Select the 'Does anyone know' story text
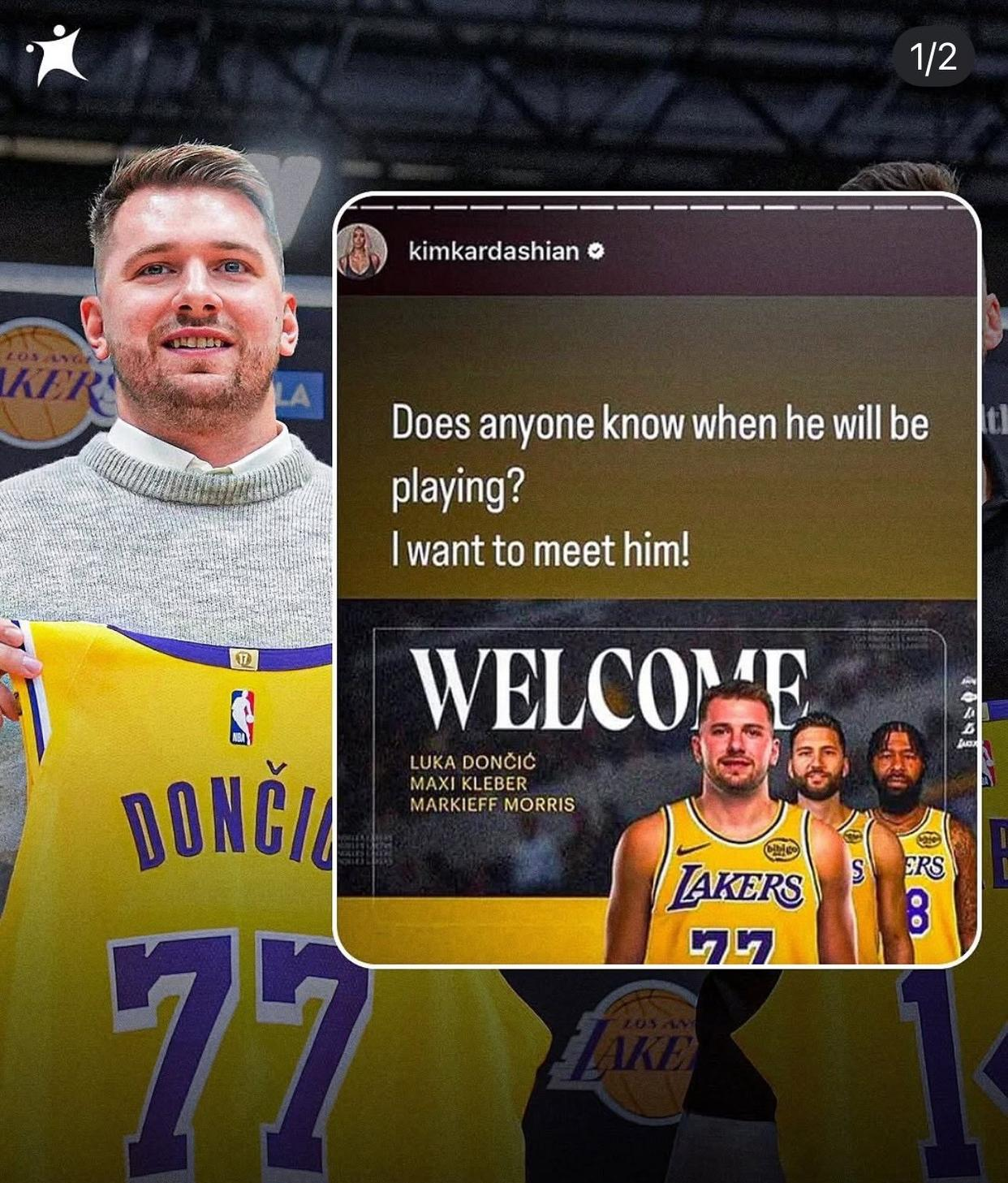Viewport: 1008px width, 1183px height. [x=660, y=455]
